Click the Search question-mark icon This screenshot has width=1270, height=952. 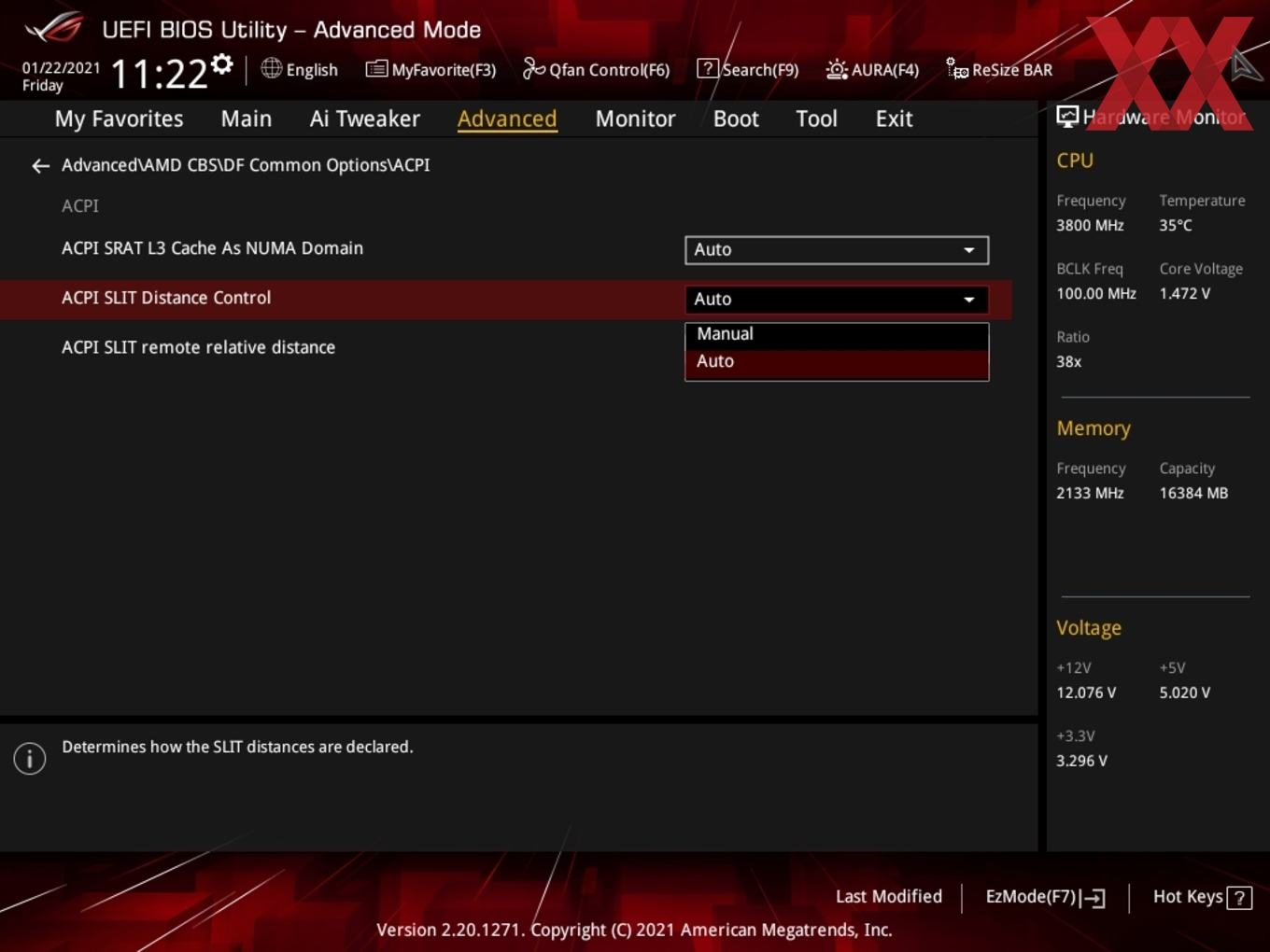pyautogui.click(x=708, y=68)
